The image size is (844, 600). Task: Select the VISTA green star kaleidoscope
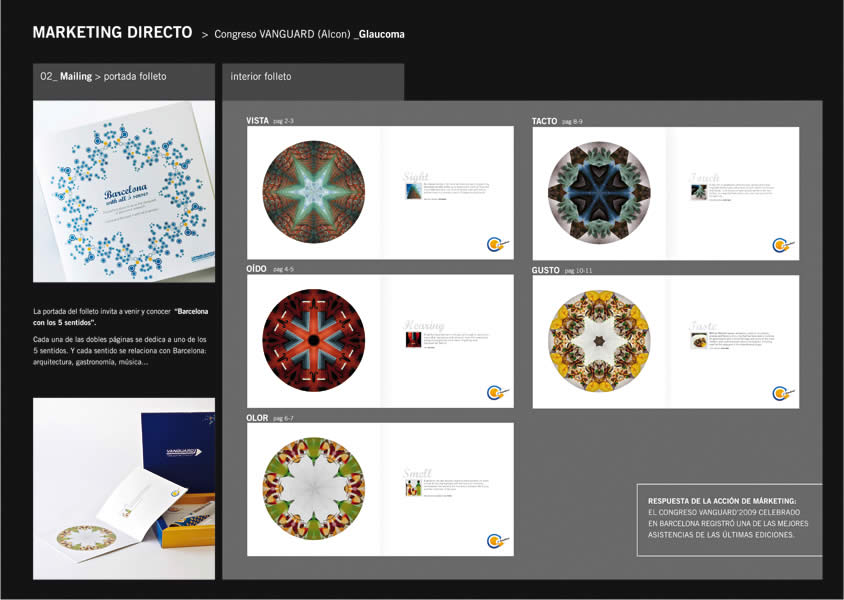(314, 192)
